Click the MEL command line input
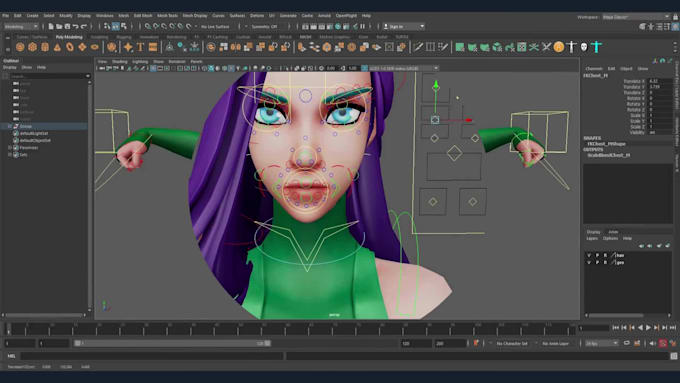The width and height of the screenshot is (680, 383). point(152,356)
